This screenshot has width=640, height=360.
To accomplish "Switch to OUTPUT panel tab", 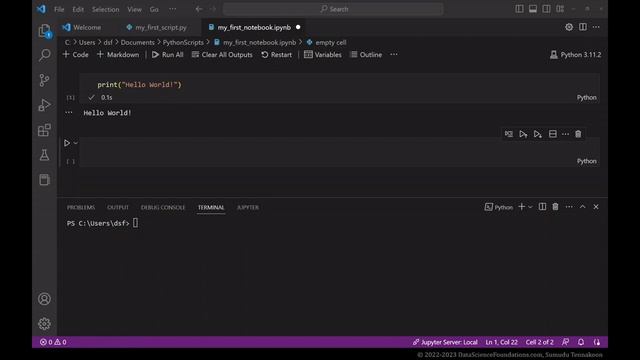I will pos(118,207).
